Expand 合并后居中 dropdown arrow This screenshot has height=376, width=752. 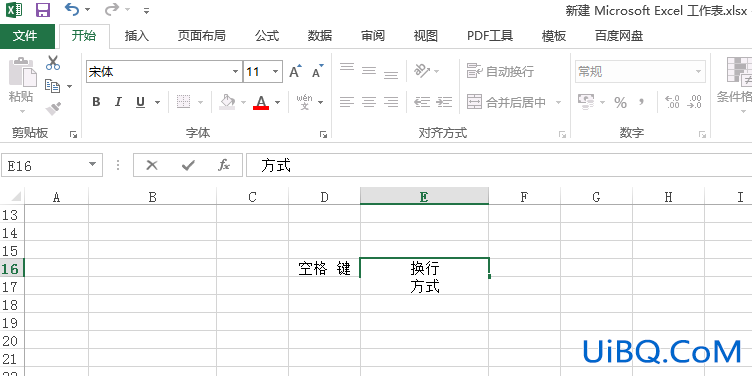point(558,102)
